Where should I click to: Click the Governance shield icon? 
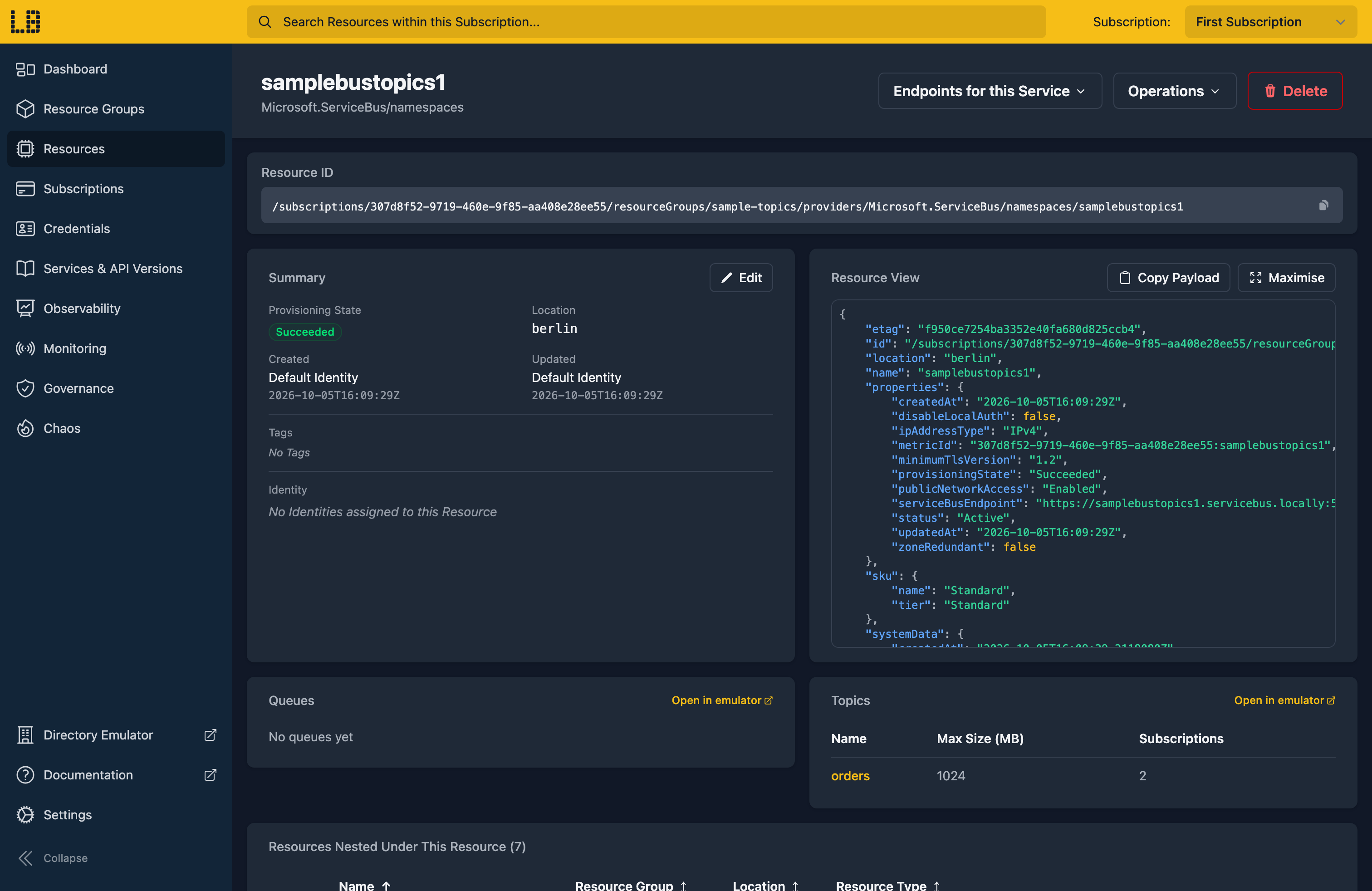(x=25, y=388)
